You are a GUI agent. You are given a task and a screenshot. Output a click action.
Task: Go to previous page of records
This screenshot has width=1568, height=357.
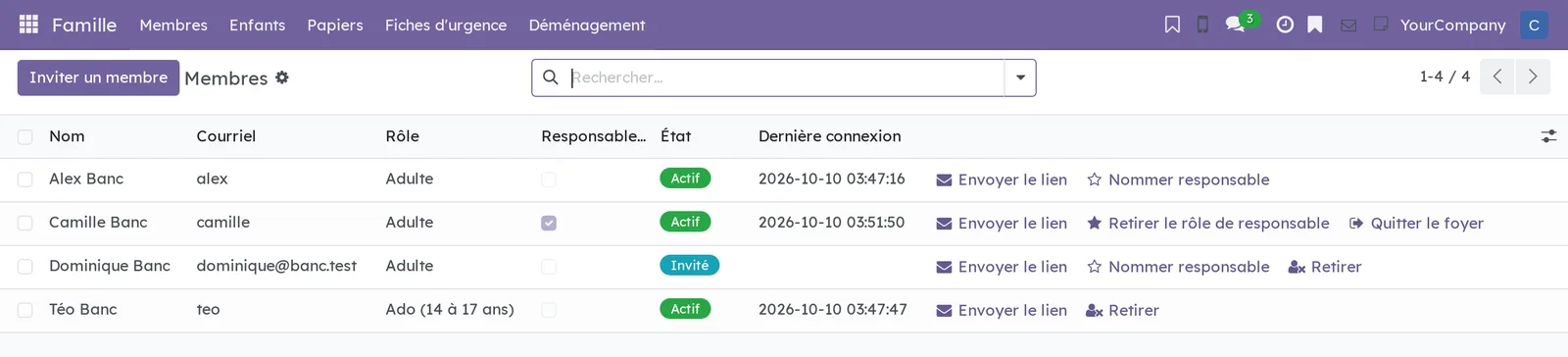[1497, 76]
